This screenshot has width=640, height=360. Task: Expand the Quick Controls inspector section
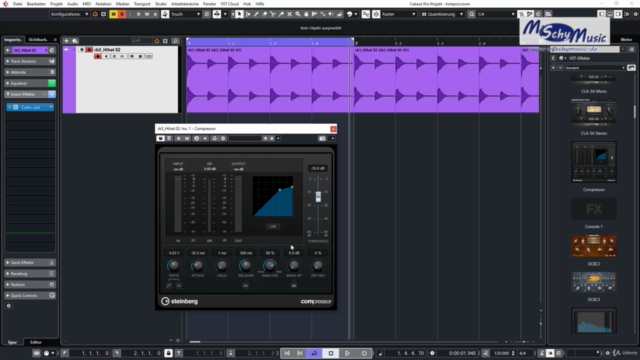tap(30, 296)
